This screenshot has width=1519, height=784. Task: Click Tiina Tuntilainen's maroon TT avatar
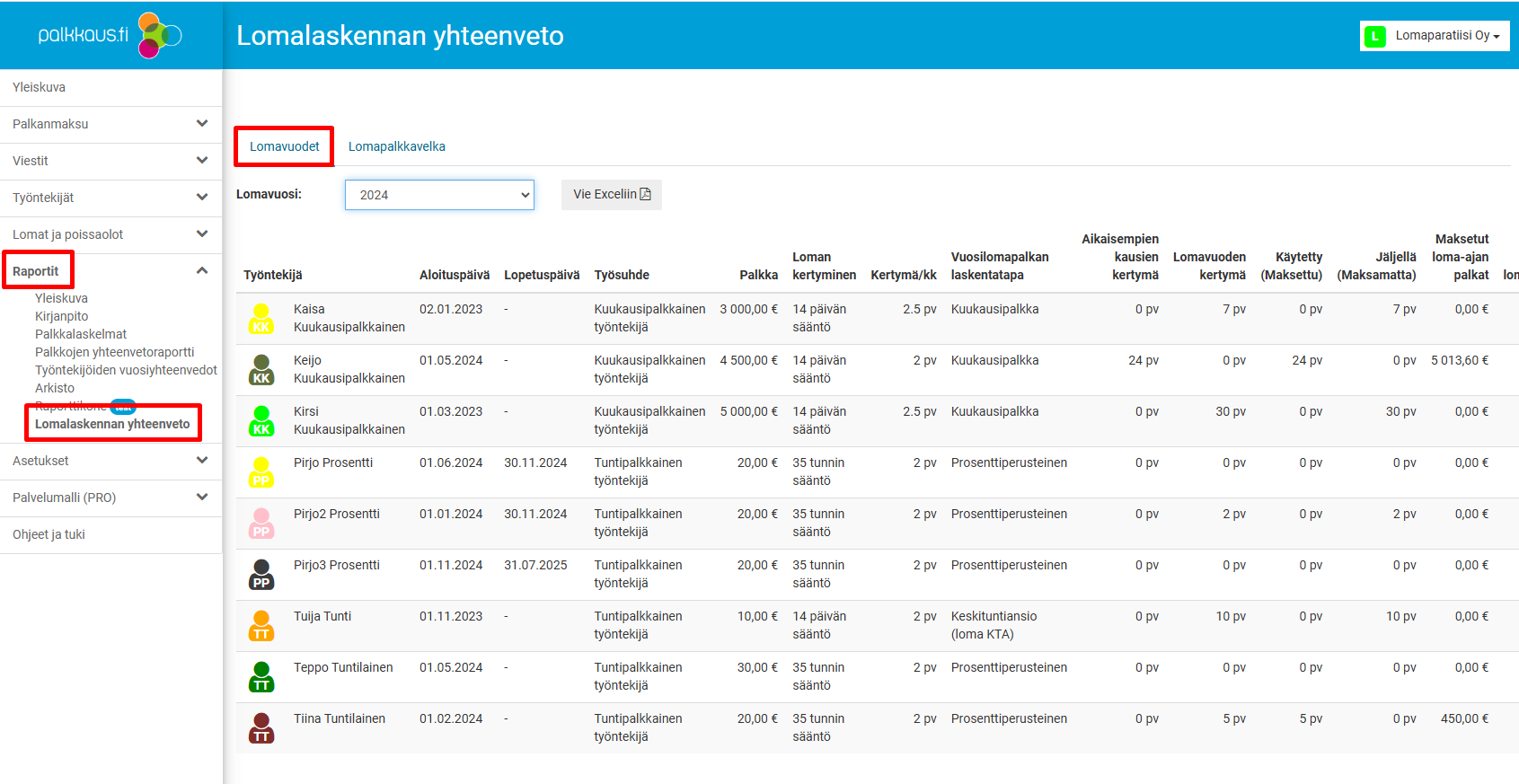(261, 728)
